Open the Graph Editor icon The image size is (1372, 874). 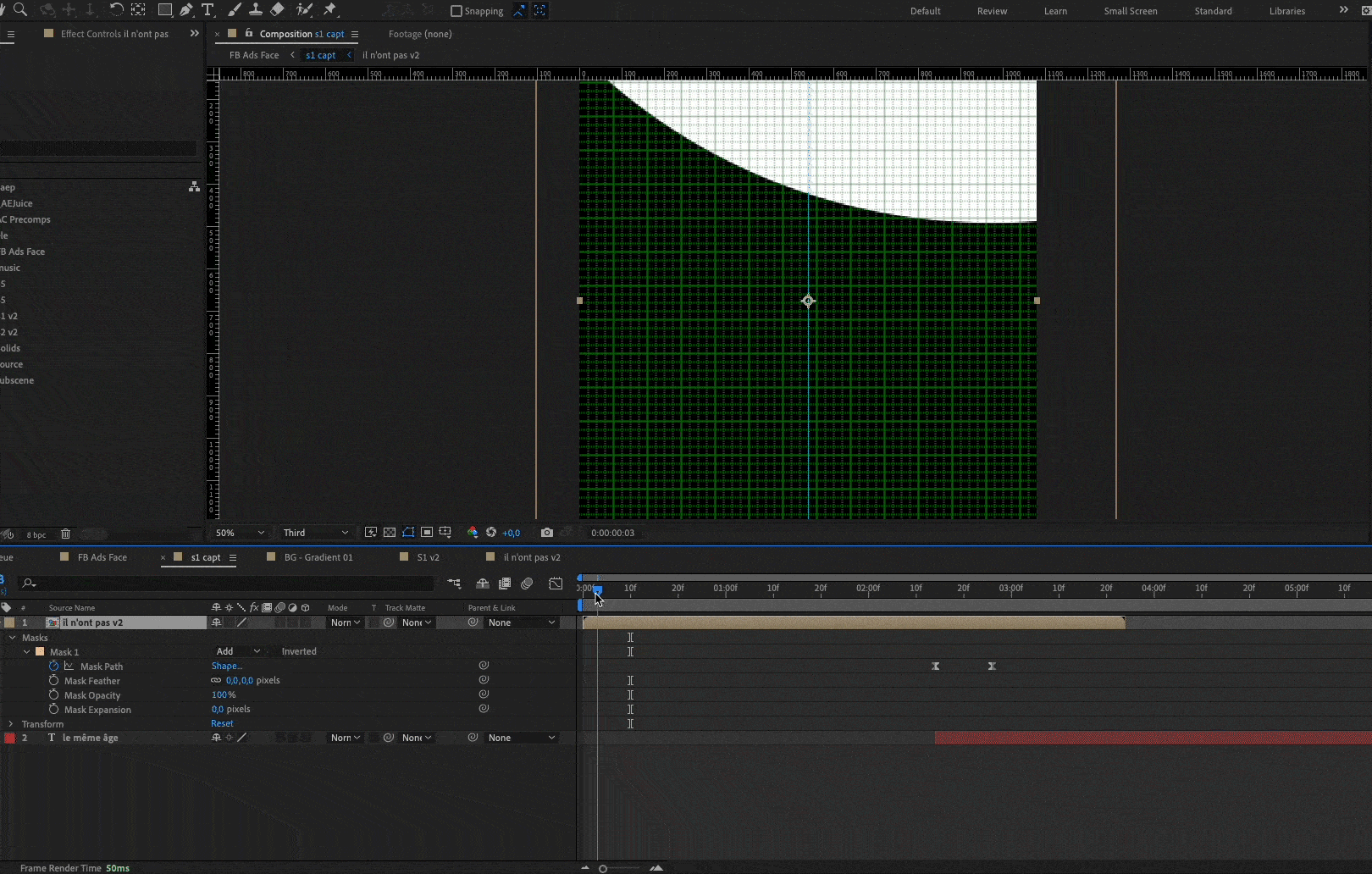click(556, 584)
